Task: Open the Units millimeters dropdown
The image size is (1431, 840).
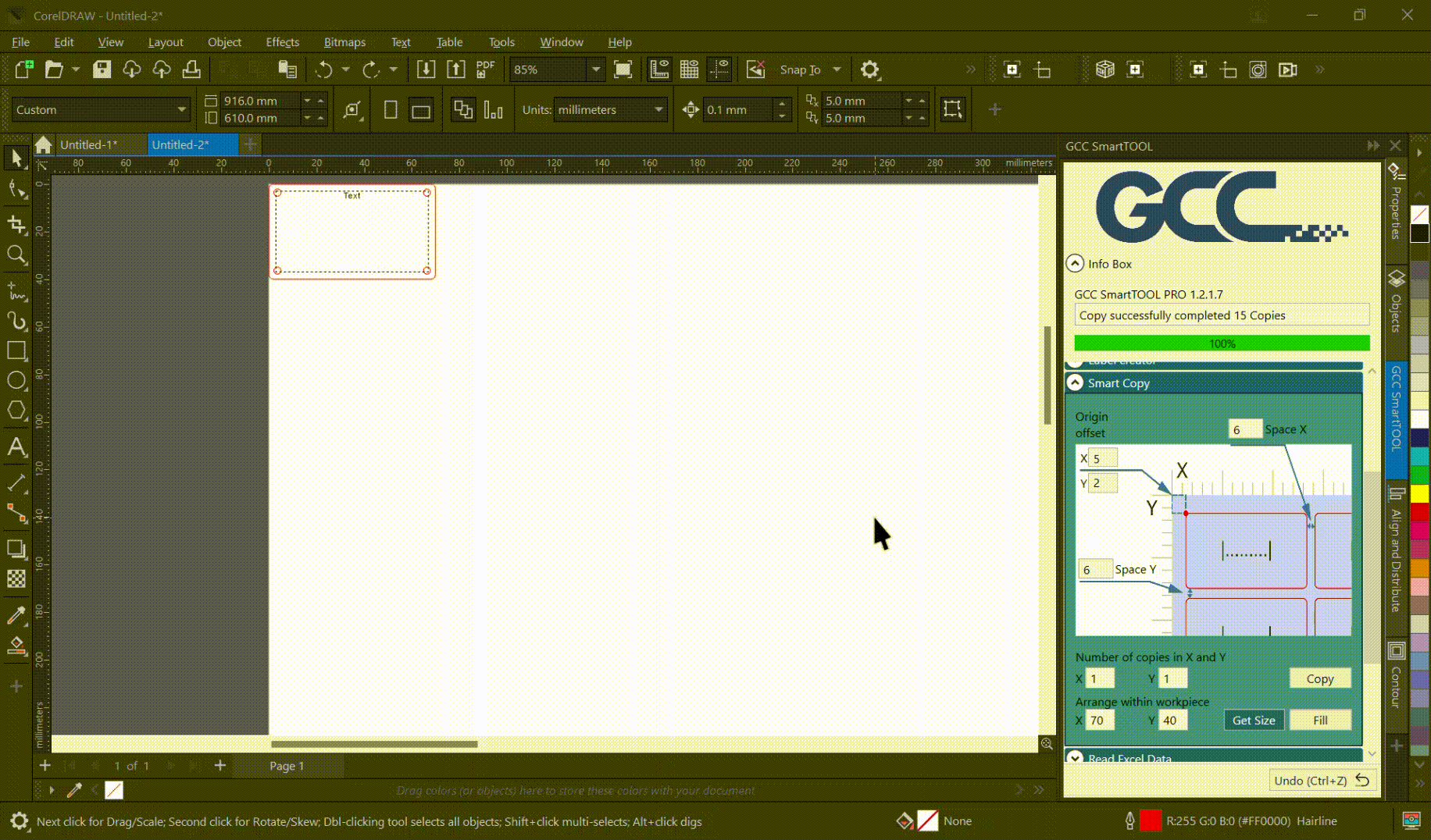Action: tap(658, 110)
